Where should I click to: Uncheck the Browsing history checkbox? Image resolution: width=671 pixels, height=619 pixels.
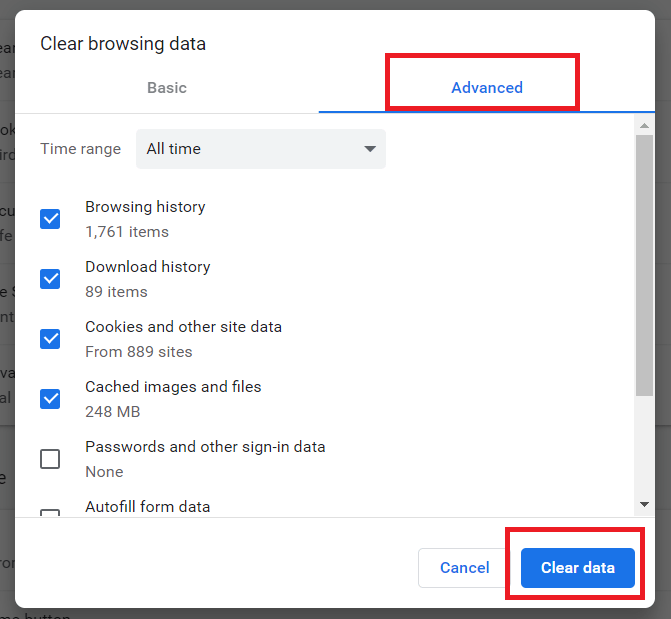point(50,219)
